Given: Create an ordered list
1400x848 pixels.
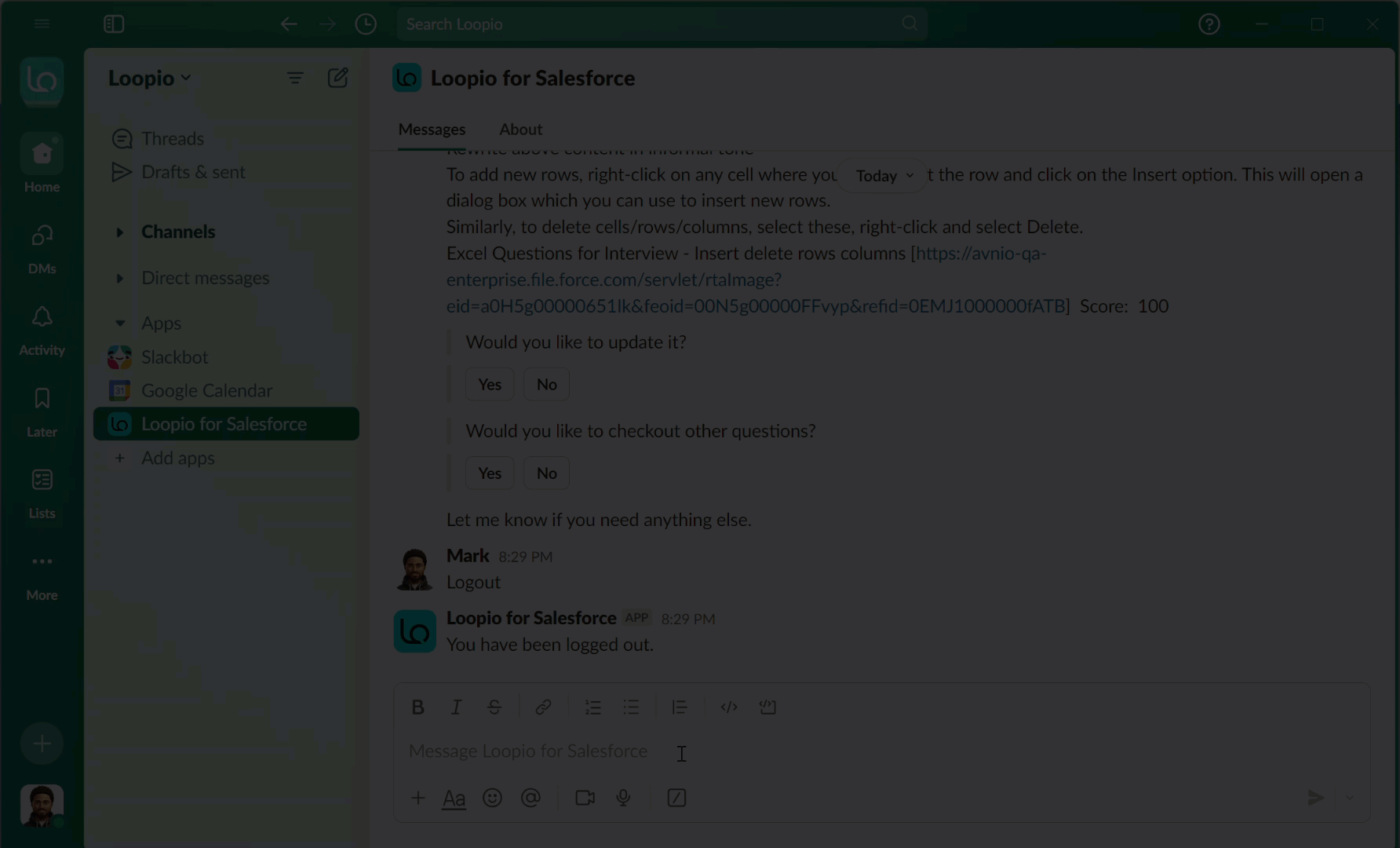Looking at the screenshot, I should point(593,707).
